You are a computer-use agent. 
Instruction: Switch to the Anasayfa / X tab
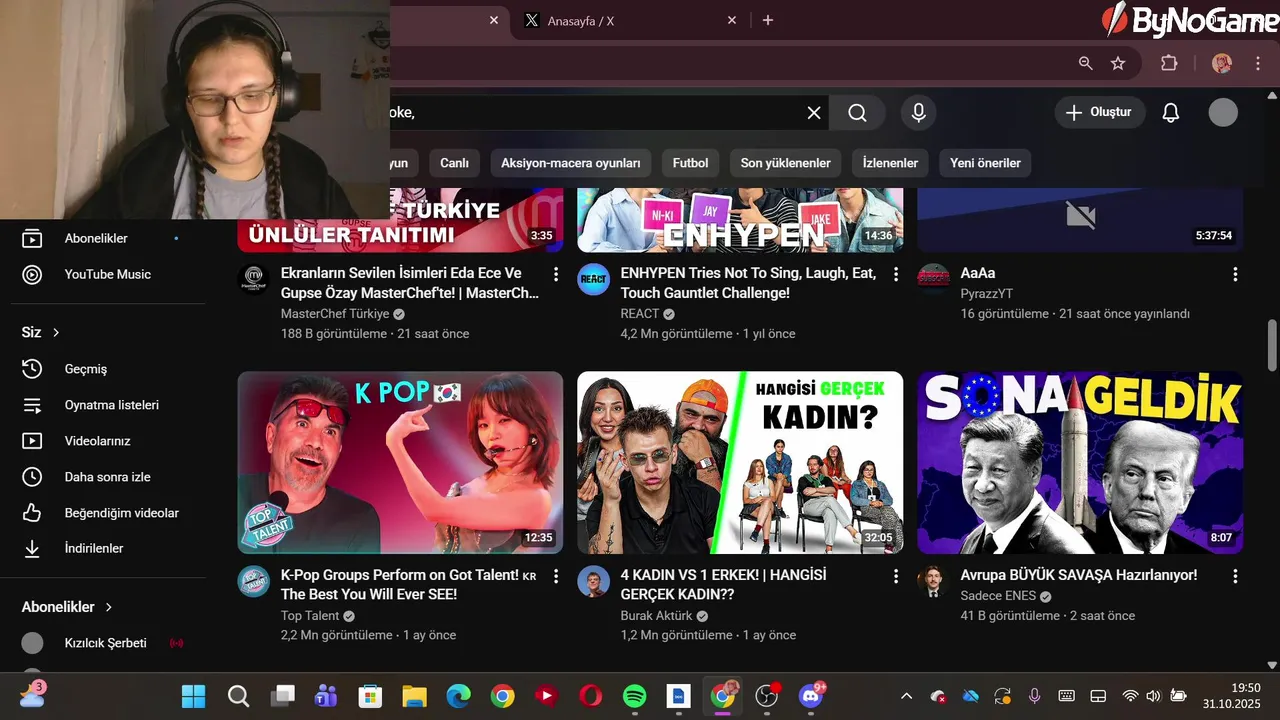(632, 20)
